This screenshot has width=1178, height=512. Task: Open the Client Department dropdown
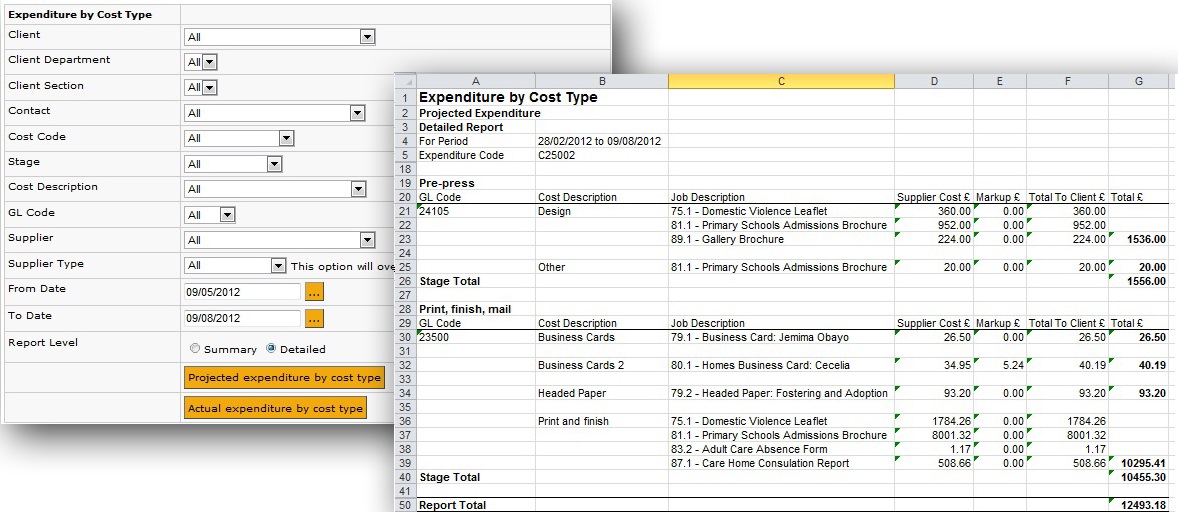pos(201,62)
